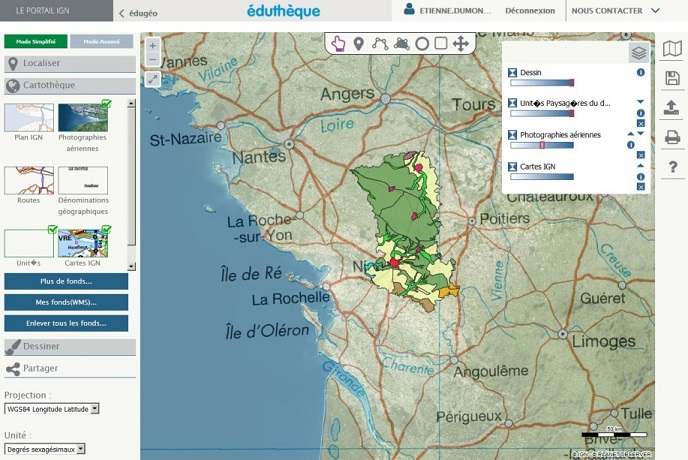This screenshot has width=688, height=460.
Task: Select the move arrows tool
Action: (461, 44)
